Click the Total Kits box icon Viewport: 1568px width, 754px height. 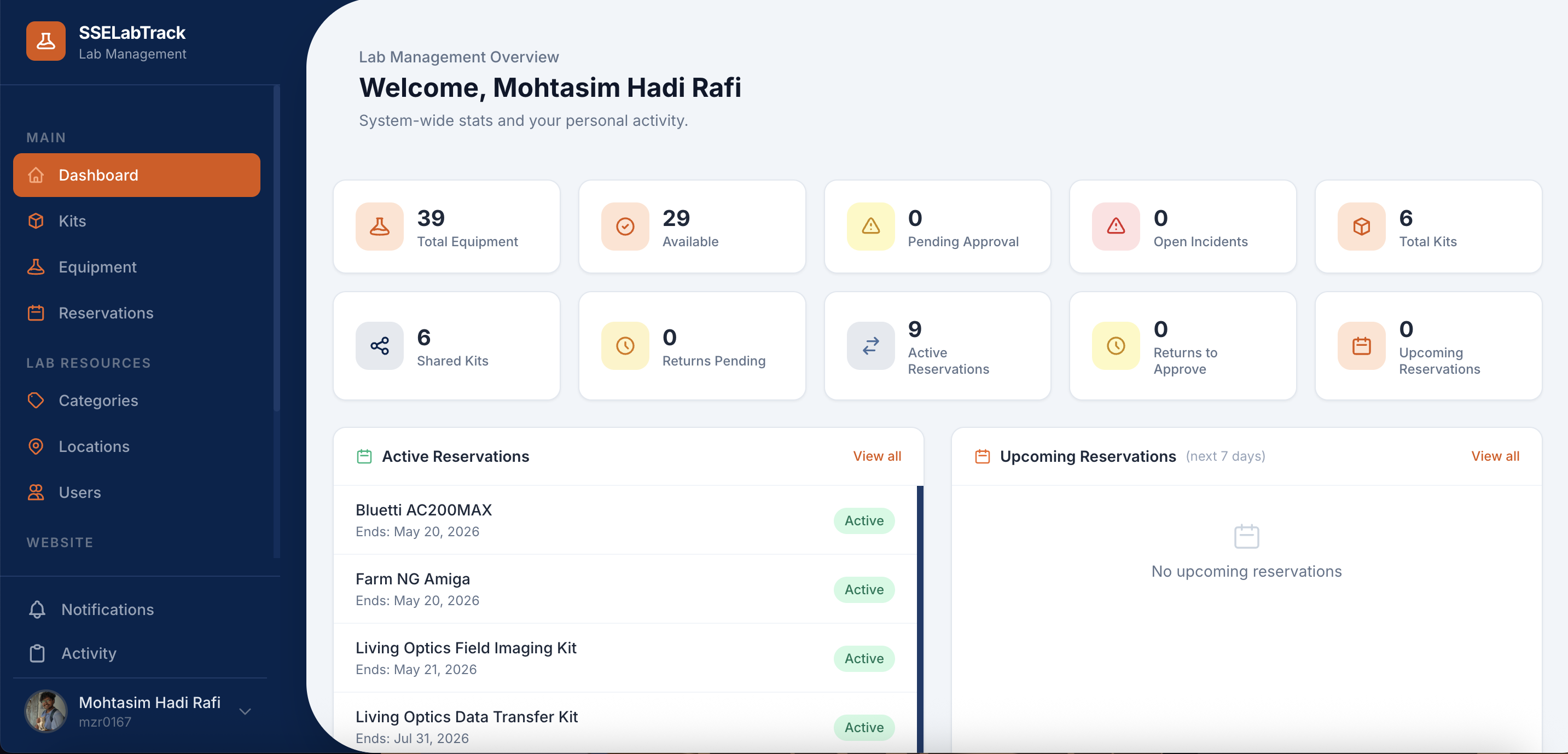coord(1362,227)
